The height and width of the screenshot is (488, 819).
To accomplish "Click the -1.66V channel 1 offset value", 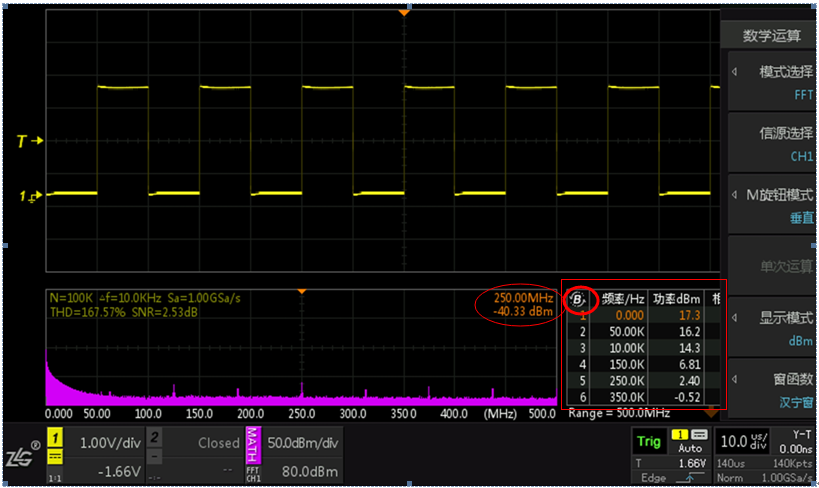I will coord(119,471).
